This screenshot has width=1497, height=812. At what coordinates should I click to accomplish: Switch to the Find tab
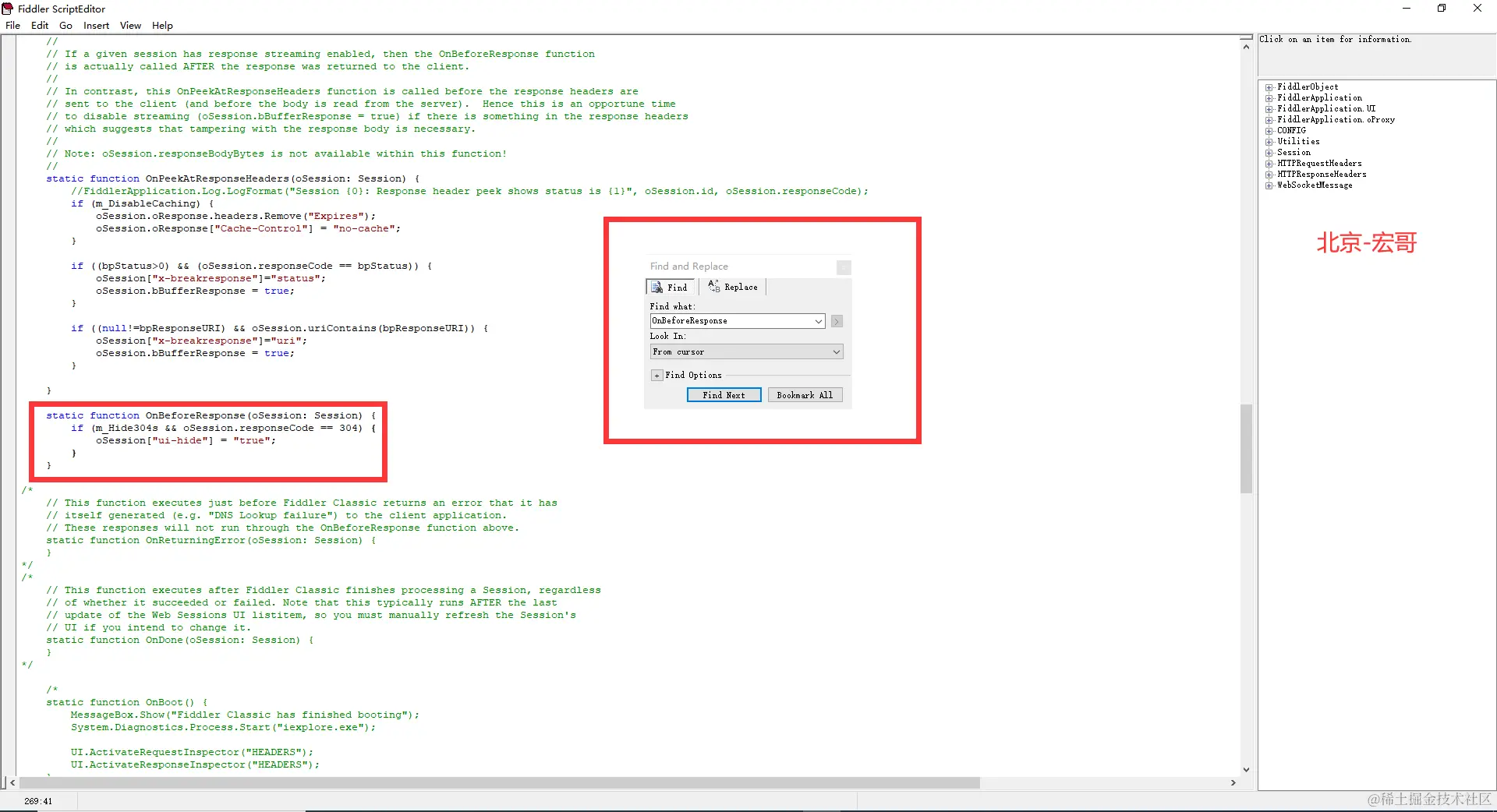670,288
